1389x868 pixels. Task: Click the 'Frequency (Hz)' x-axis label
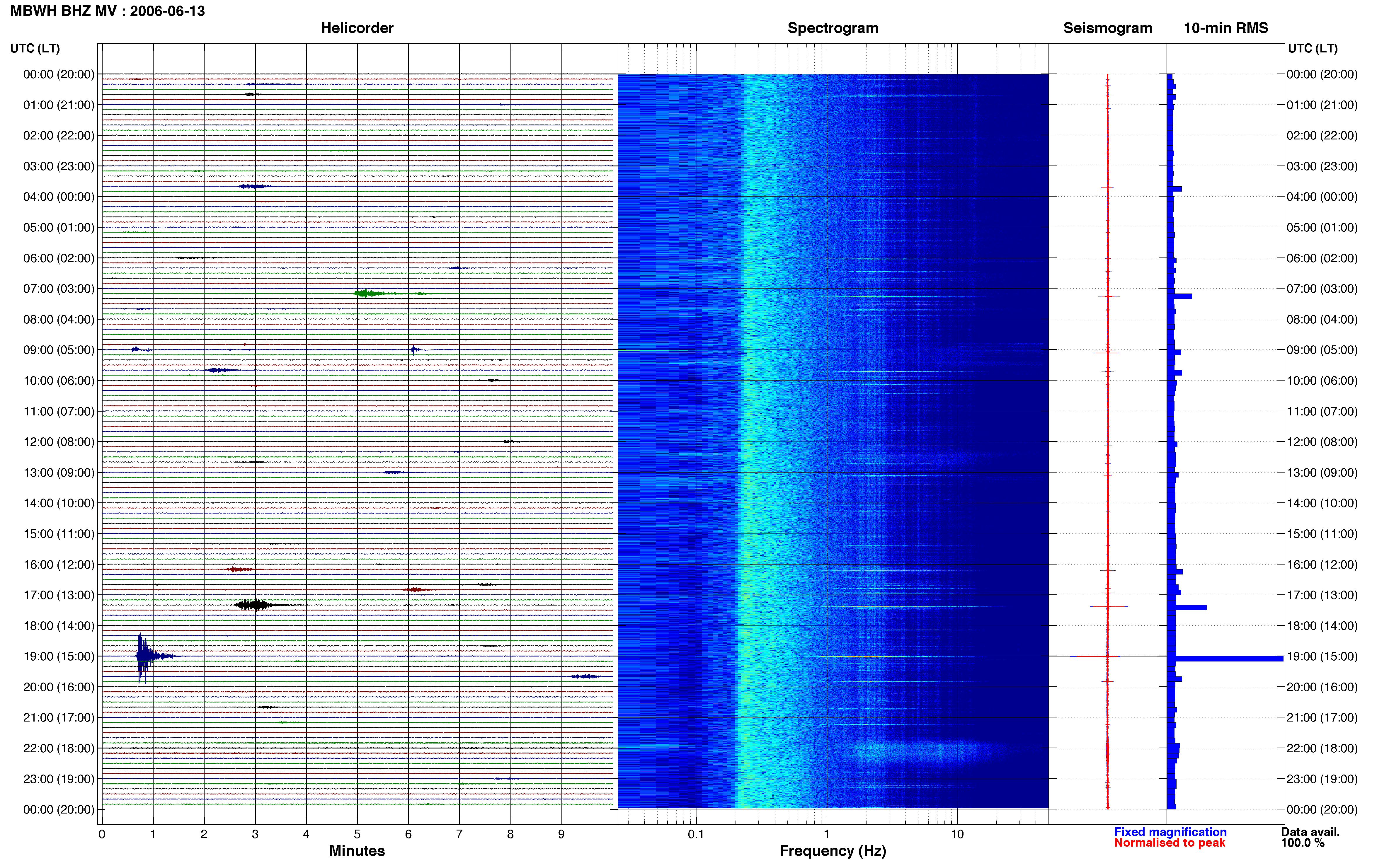tap(833, 851)
